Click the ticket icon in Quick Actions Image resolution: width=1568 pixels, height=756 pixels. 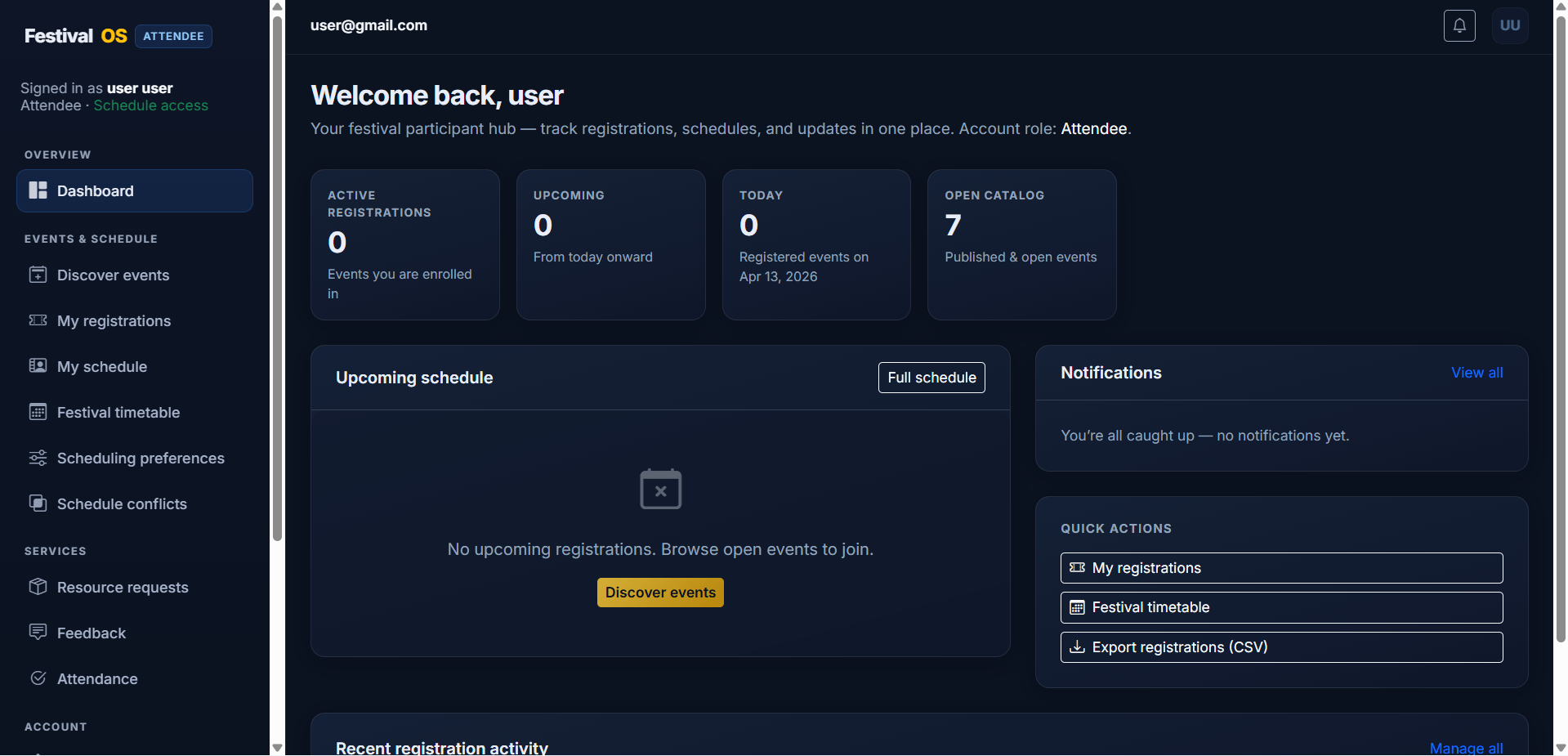tap(1078, 568)
